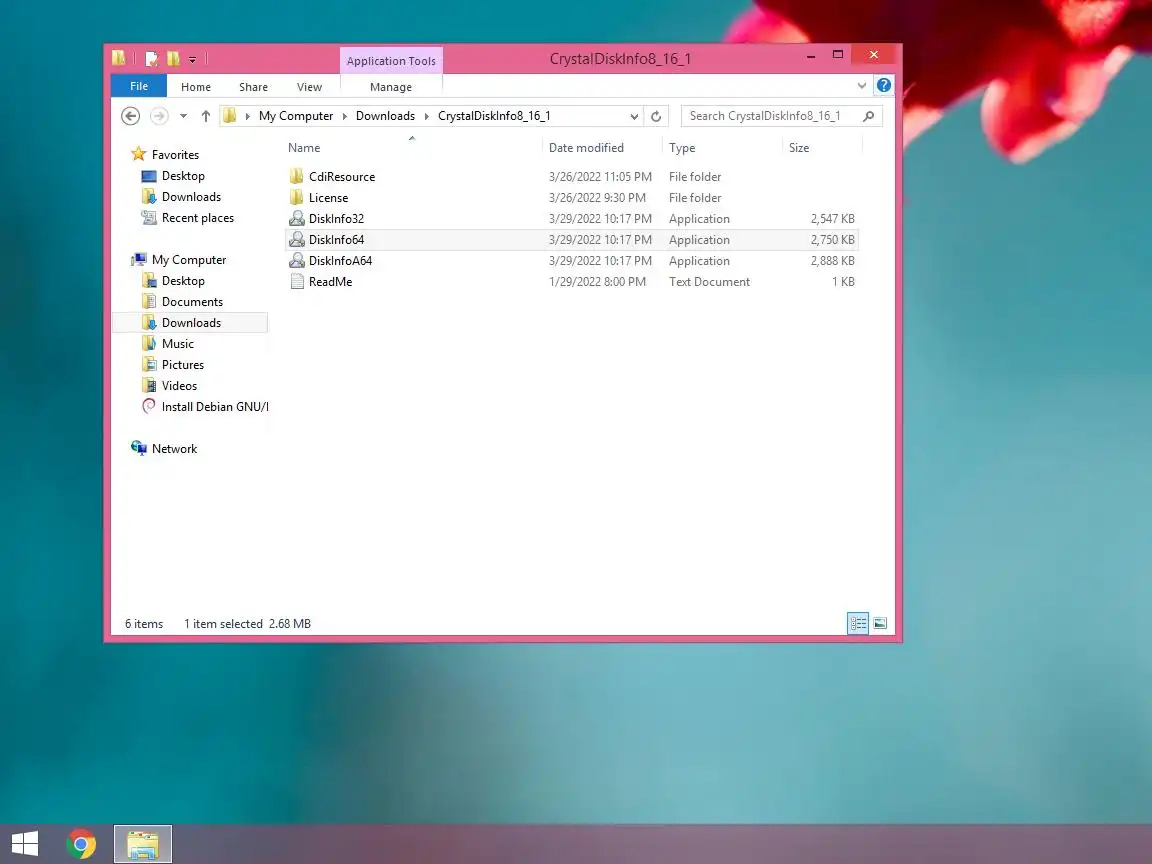Image resolution: width=1152 pixels, height=864 pixels.
Task: Click Downloads in the address path
Action: coord(385,116)
